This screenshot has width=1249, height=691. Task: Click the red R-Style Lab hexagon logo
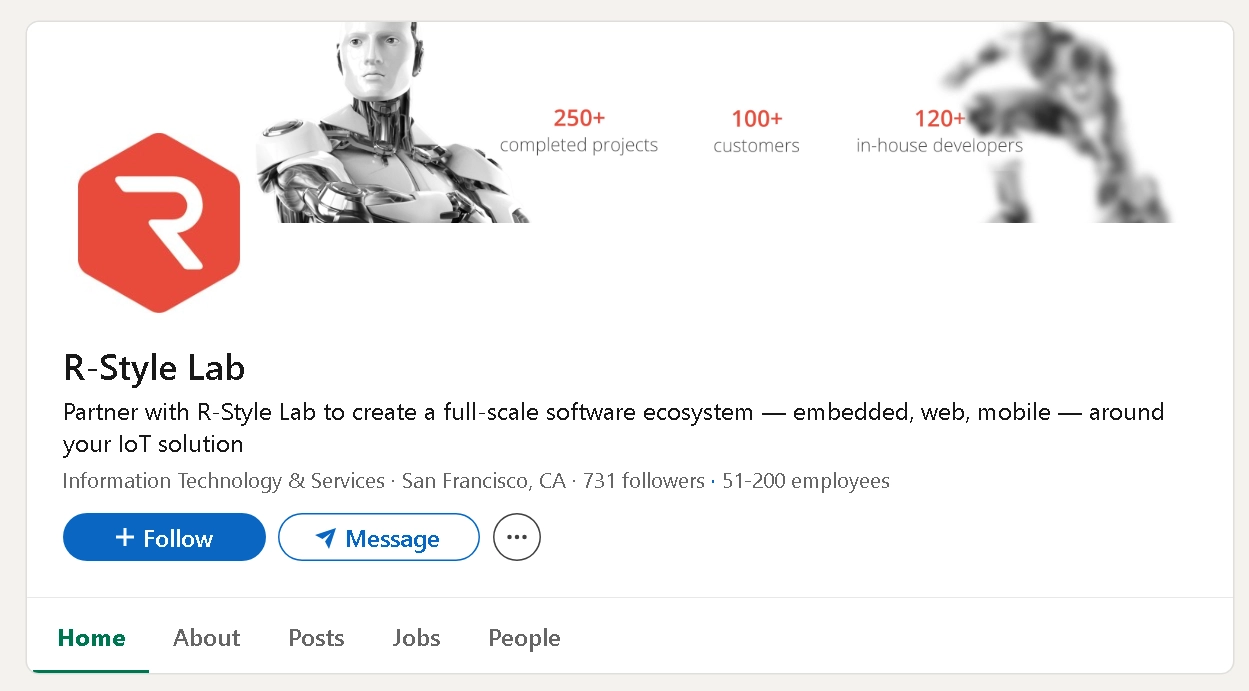click(x=159, y=223)
